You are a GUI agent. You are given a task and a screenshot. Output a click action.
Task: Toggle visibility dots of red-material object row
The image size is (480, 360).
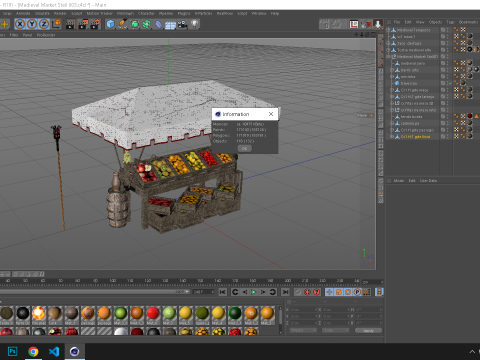coord(448,116)
